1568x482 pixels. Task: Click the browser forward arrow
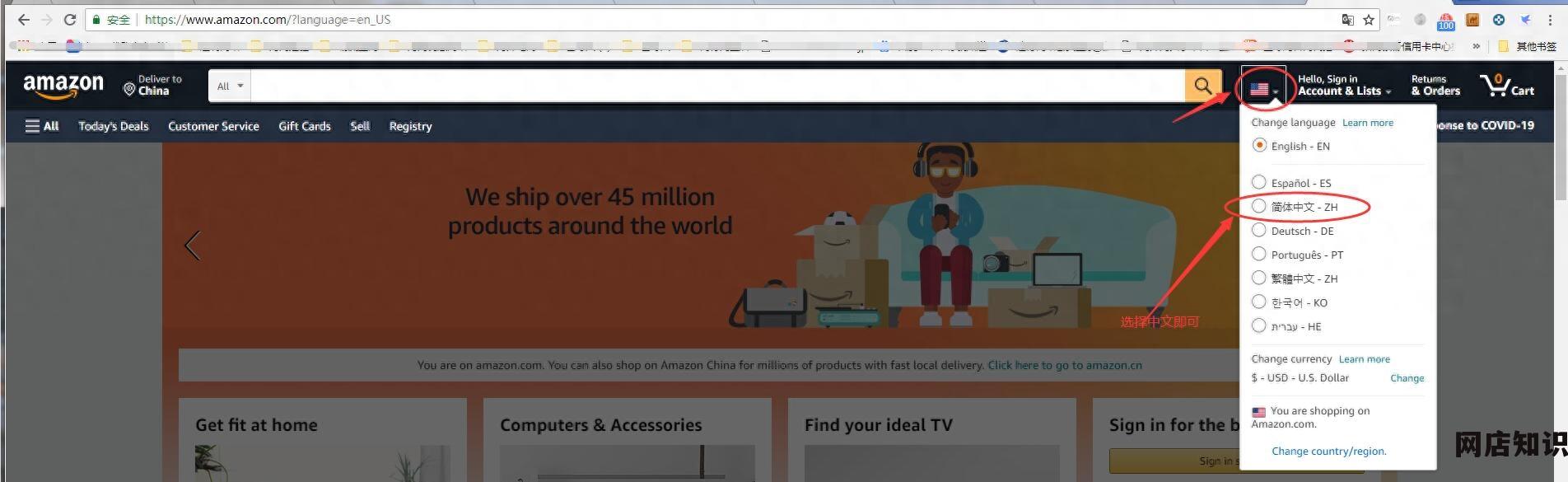[x=47, y=20]
